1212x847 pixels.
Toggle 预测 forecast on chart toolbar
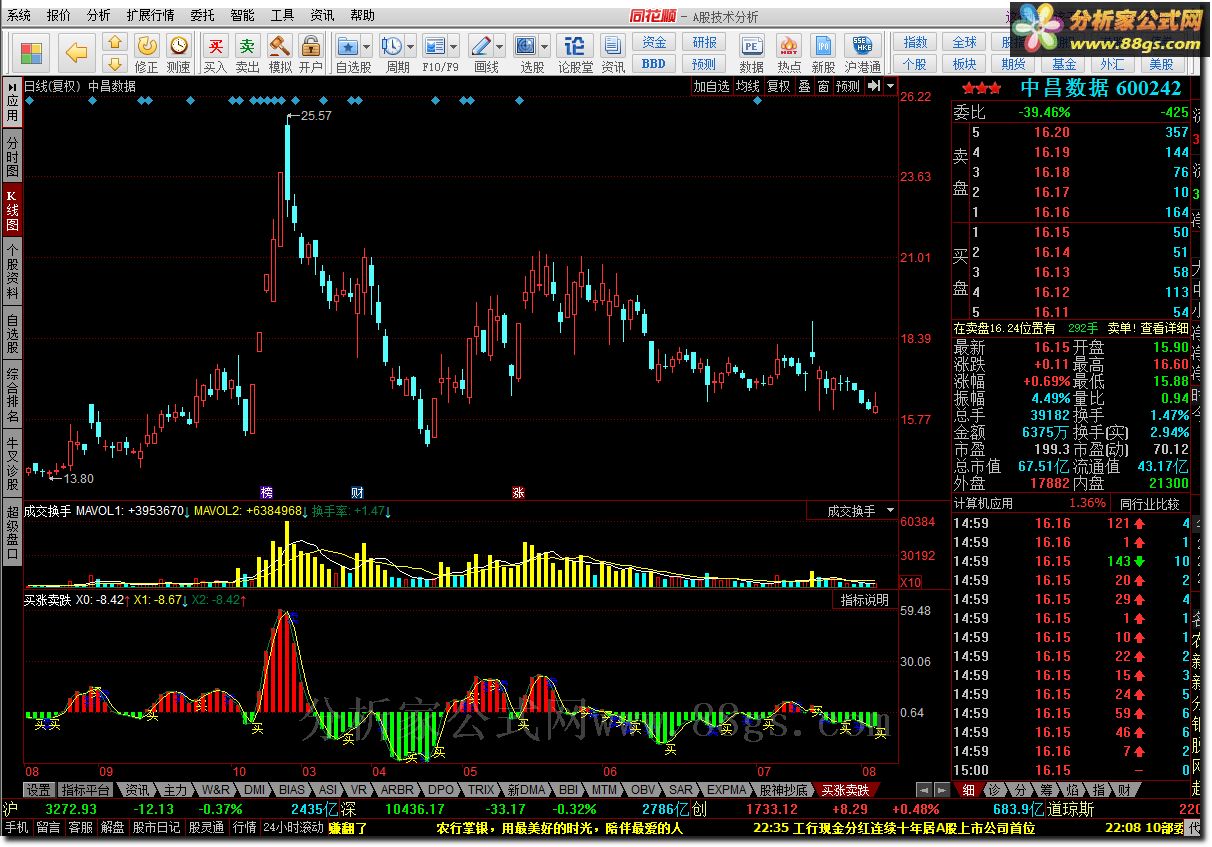tap(848, 86)
